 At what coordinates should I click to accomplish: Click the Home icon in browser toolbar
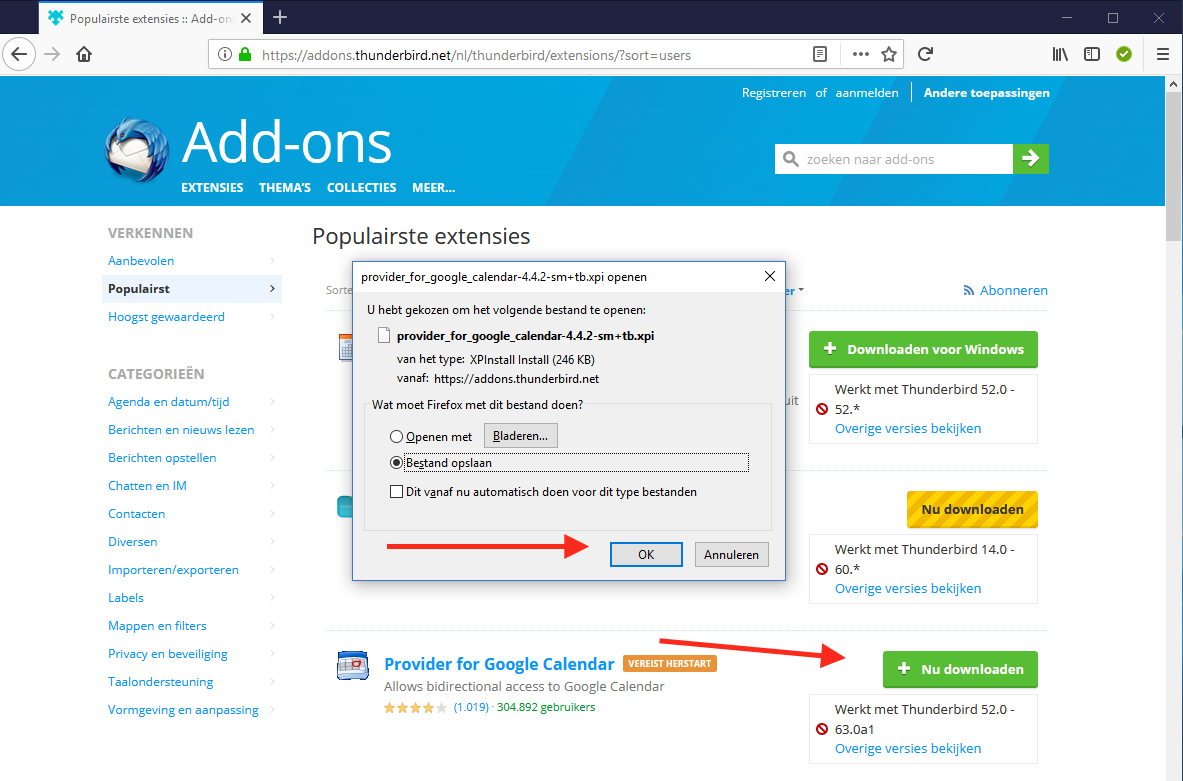(x=84, y=54)
